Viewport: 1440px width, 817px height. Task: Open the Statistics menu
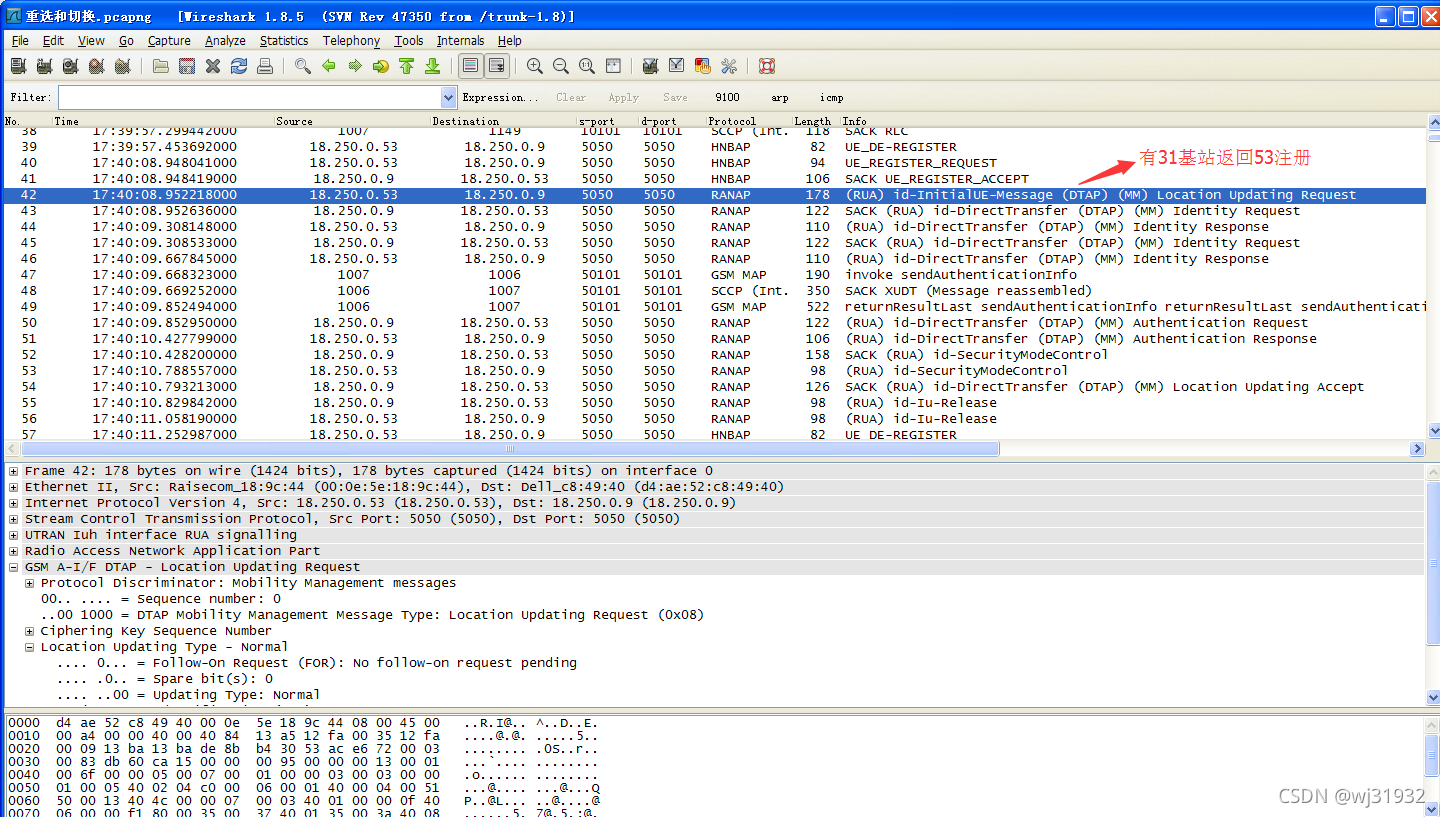284,41
